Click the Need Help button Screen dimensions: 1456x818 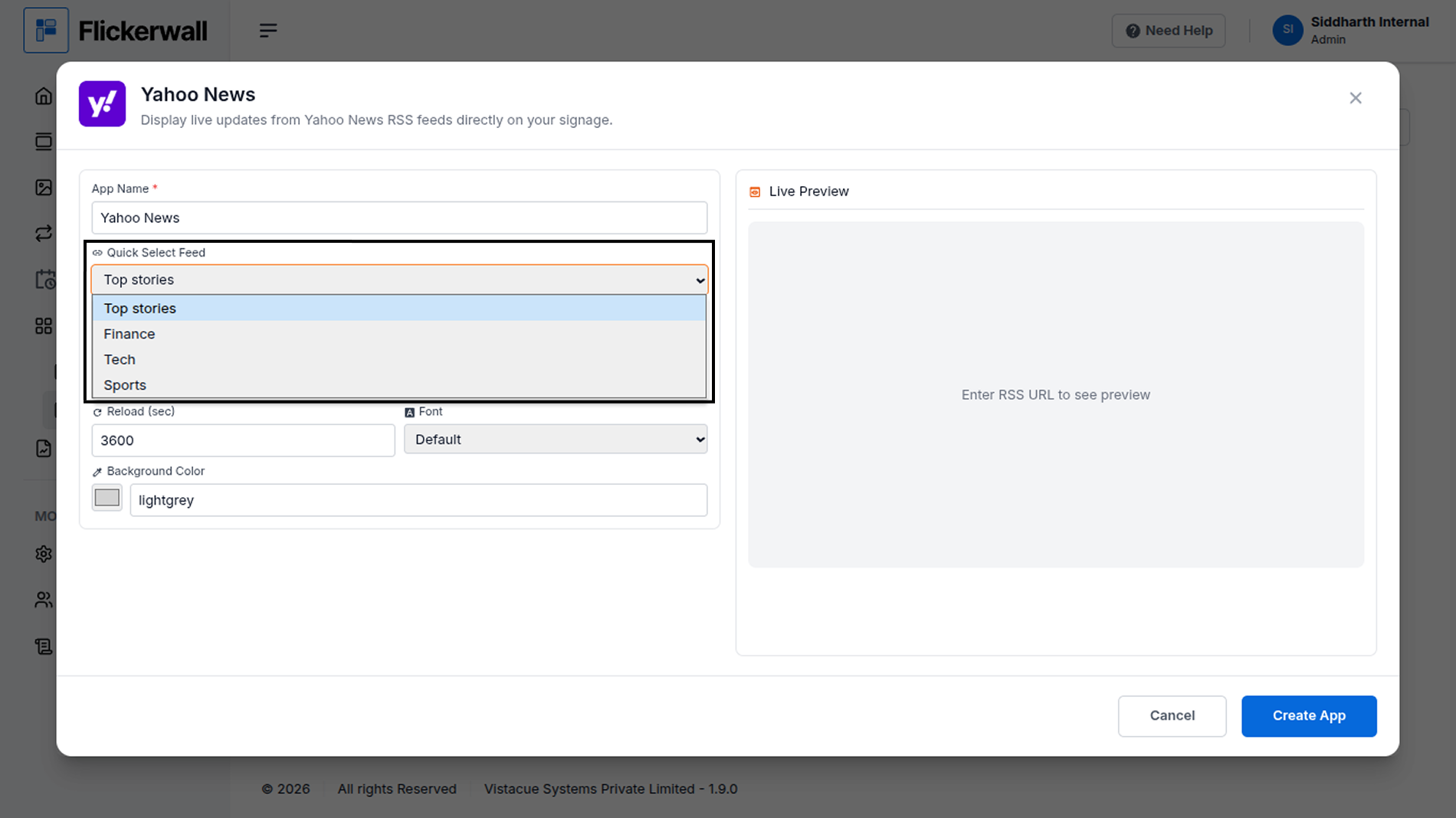1169,31
